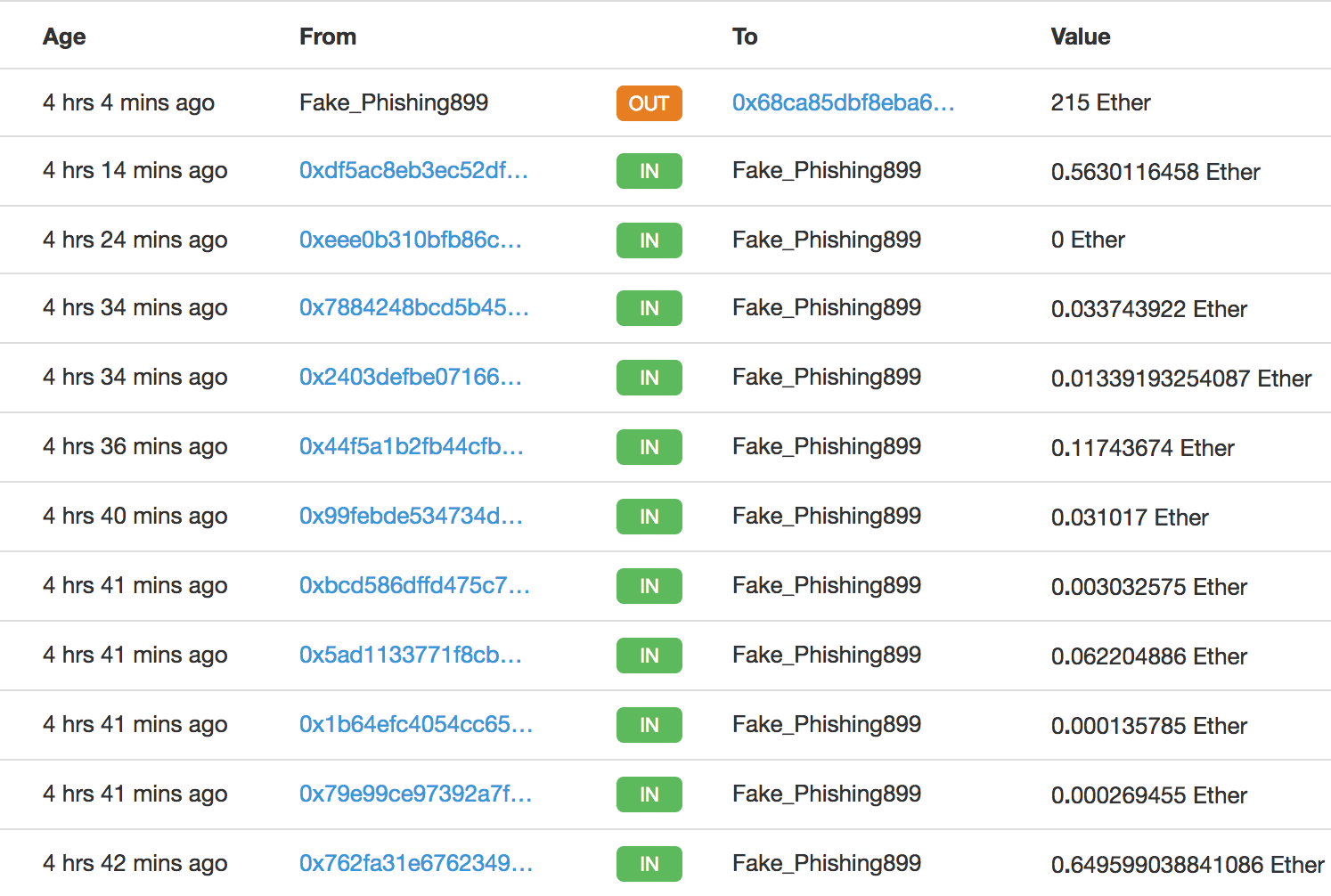The image size is (1331, 896).
Task: Click the From column header
Action: [328, 37]
